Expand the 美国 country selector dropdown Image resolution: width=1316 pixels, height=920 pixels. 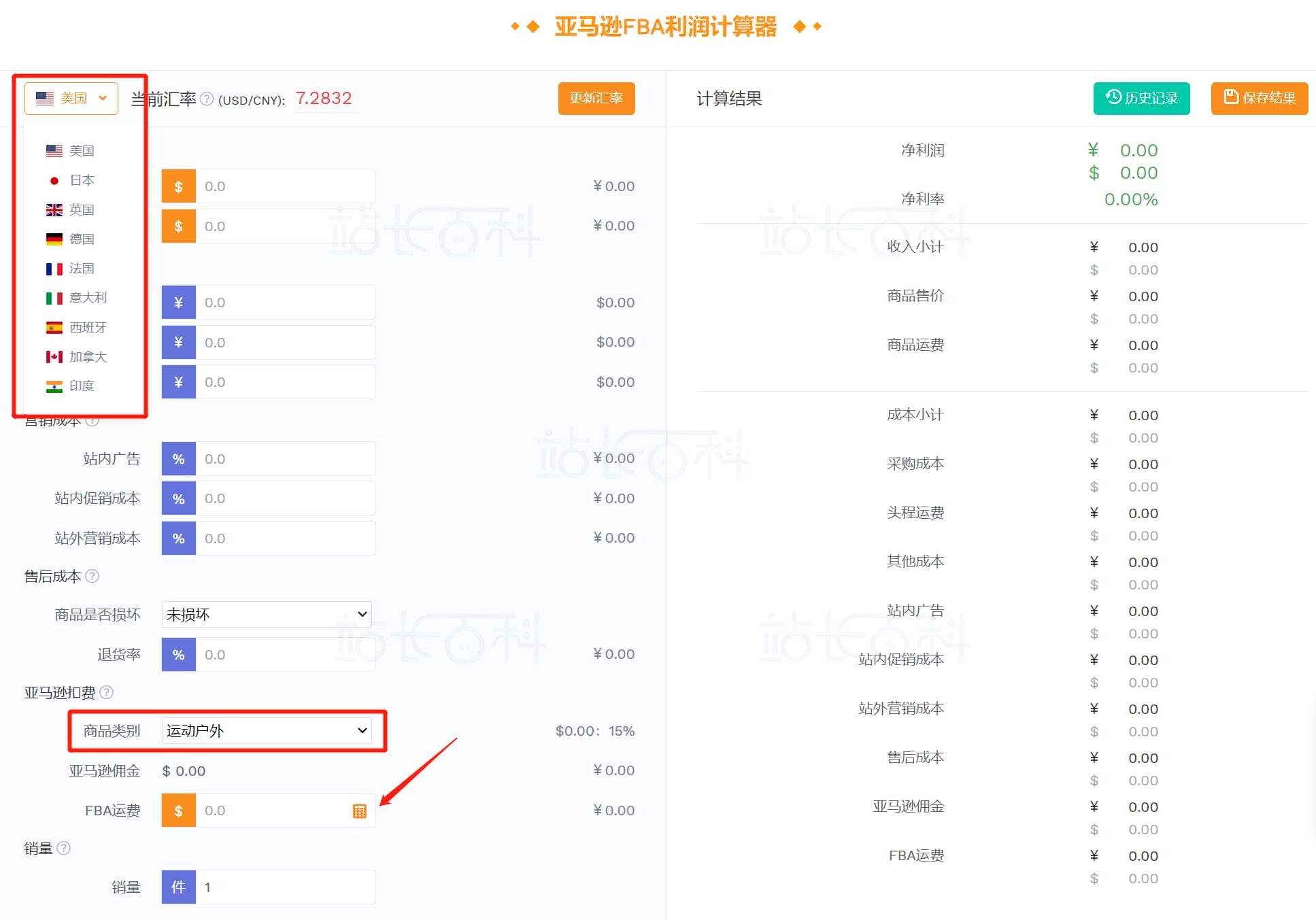pos(71,98)
